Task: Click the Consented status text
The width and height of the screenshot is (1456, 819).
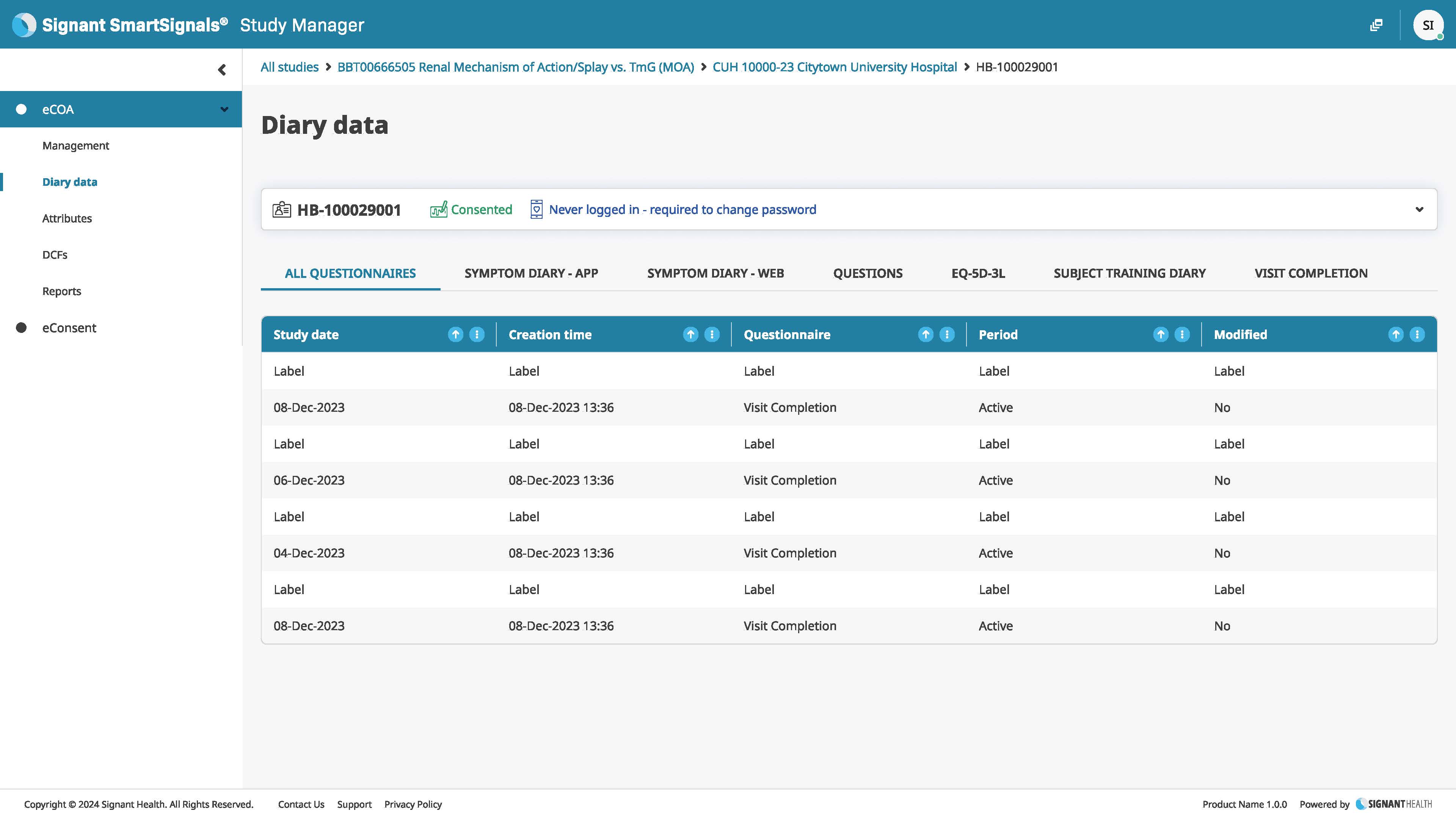Action: 482,210
